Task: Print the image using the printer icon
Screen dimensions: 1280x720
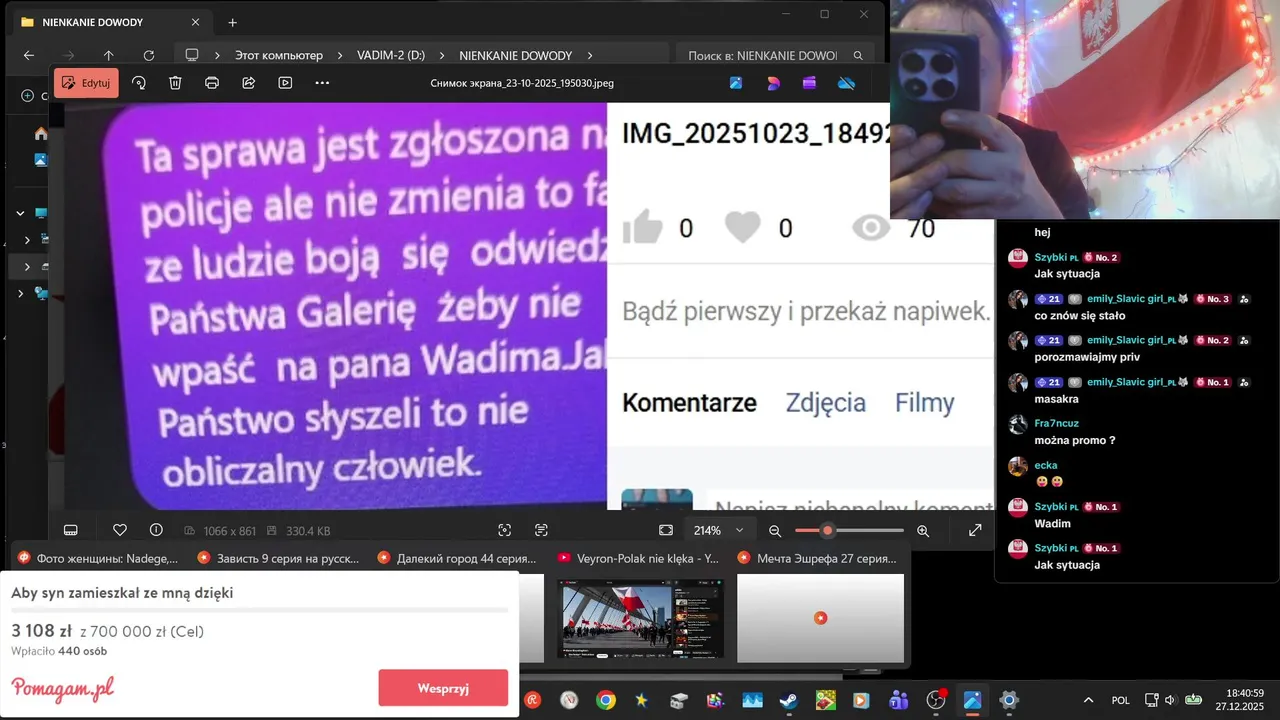Action: [212, 83]
